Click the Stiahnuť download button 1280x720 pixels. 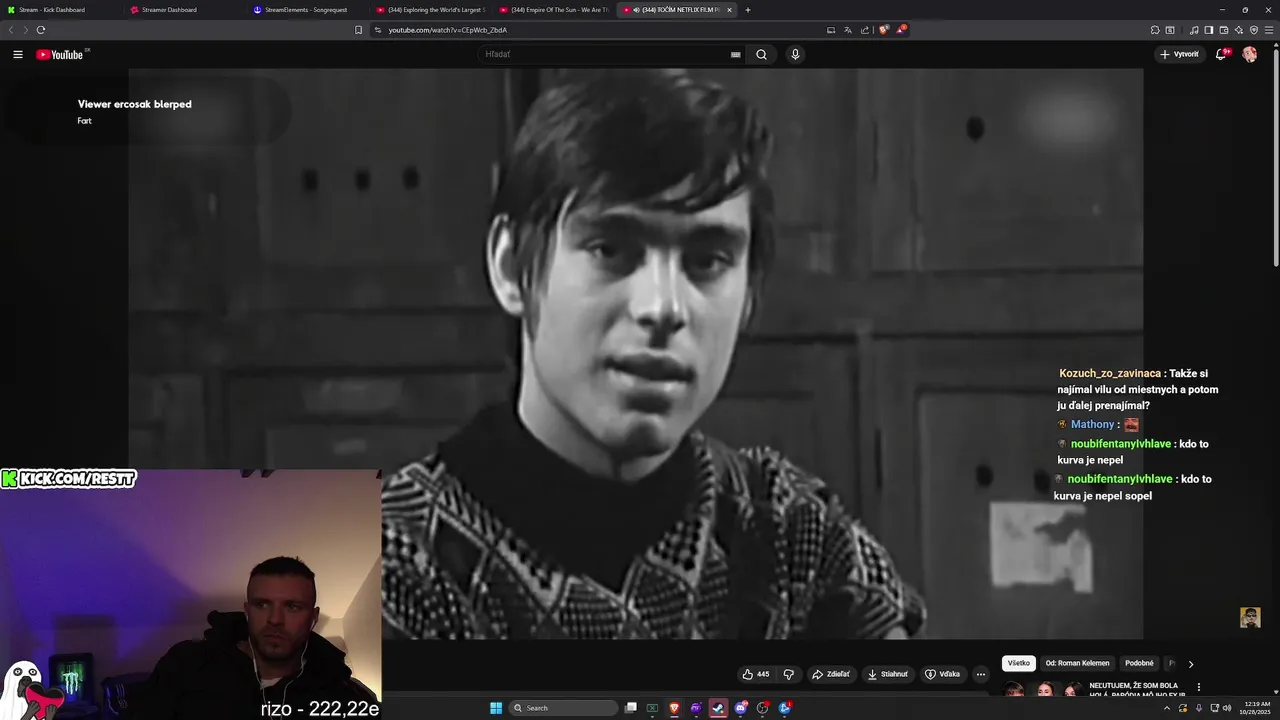(x=888, y=674)
